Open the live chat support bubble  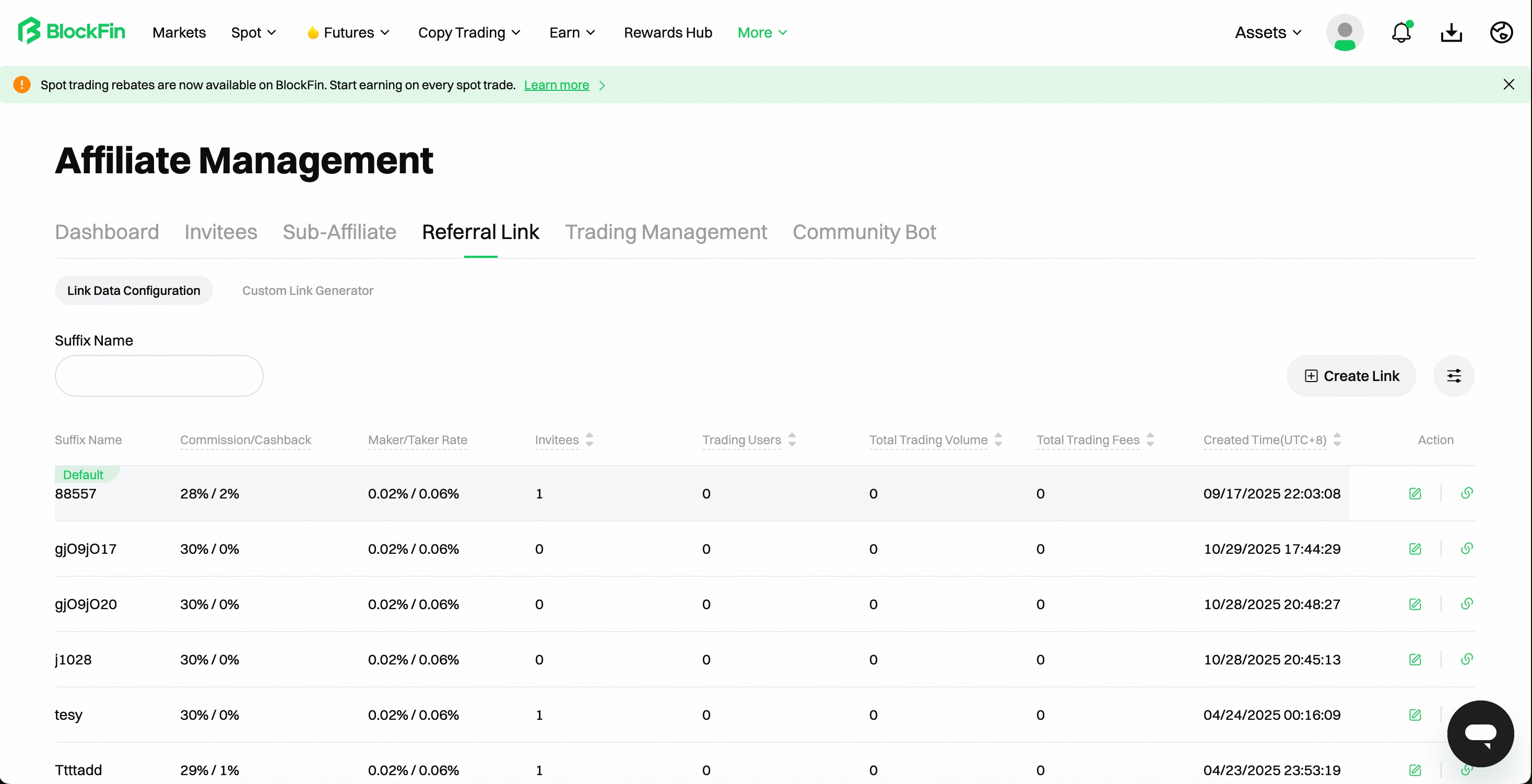coord(1480,733)
